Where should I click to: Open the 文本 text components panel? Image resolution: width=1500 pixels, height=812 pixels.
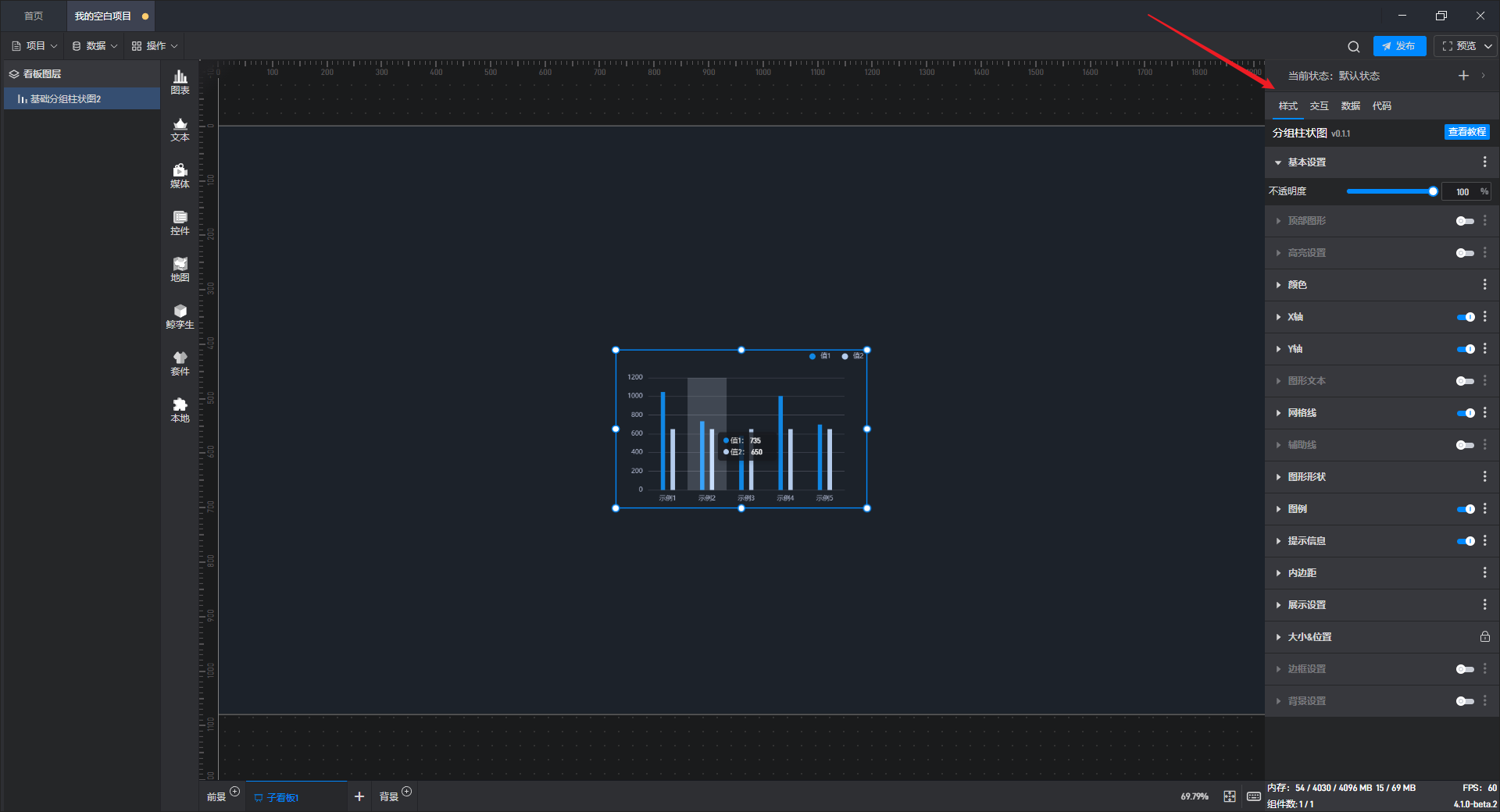[x=180, y=129]
